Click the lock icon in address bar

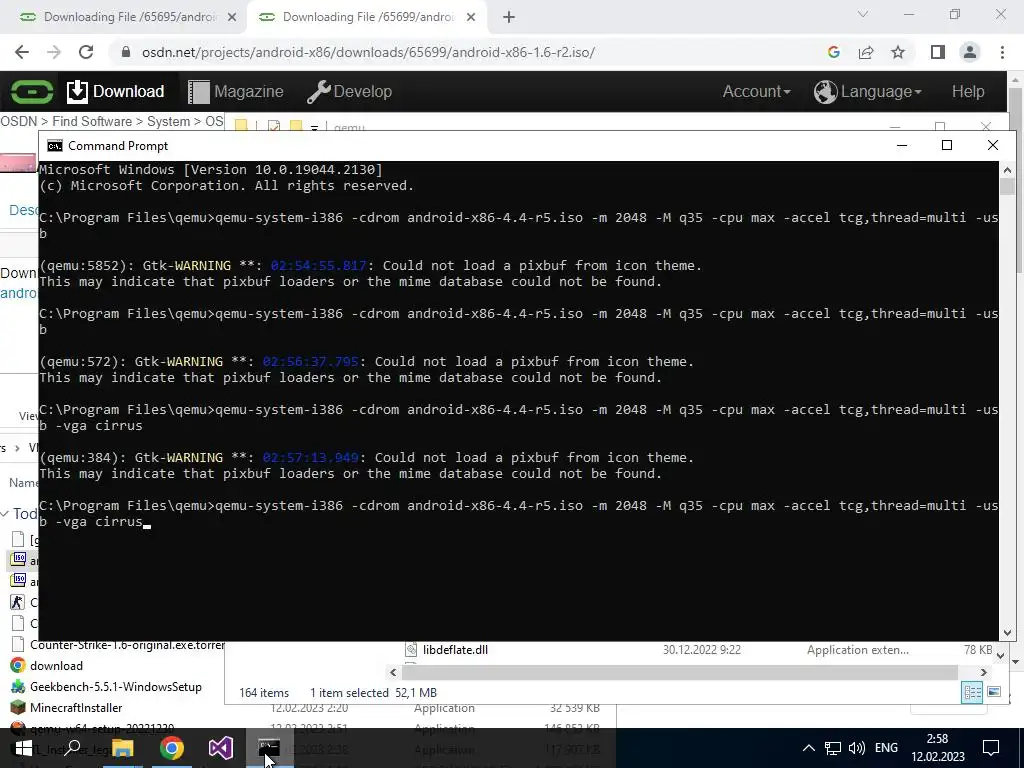coord(126,52)
